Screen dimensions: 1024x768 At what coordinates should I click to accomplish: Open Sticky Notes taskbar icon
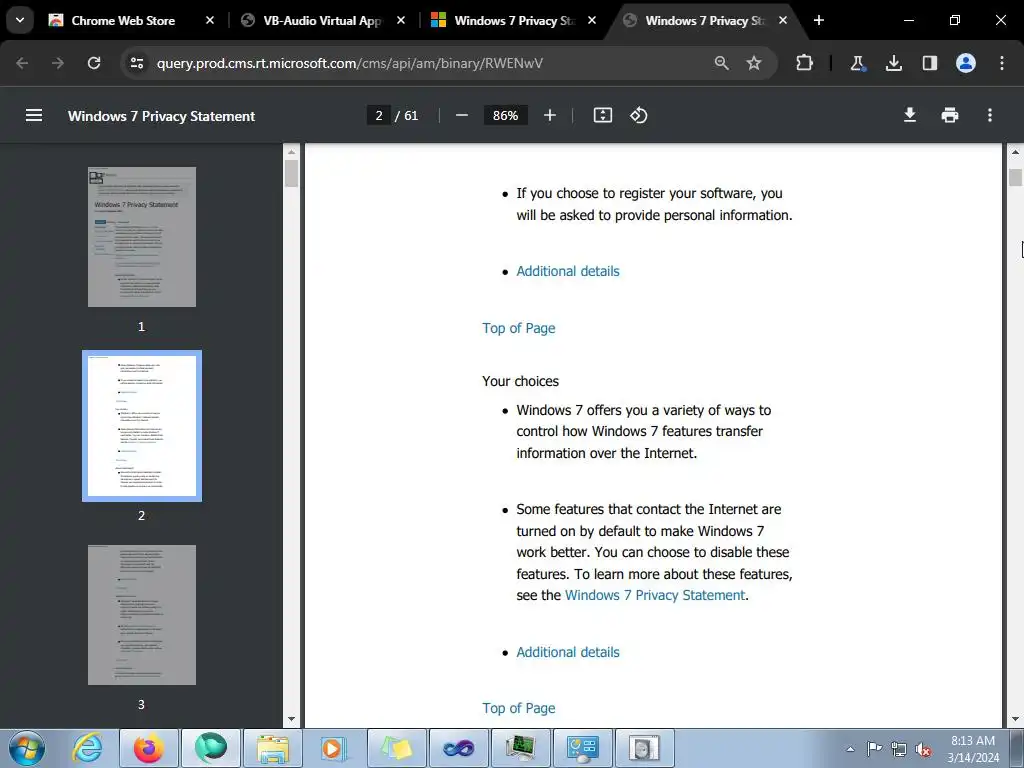396,748
